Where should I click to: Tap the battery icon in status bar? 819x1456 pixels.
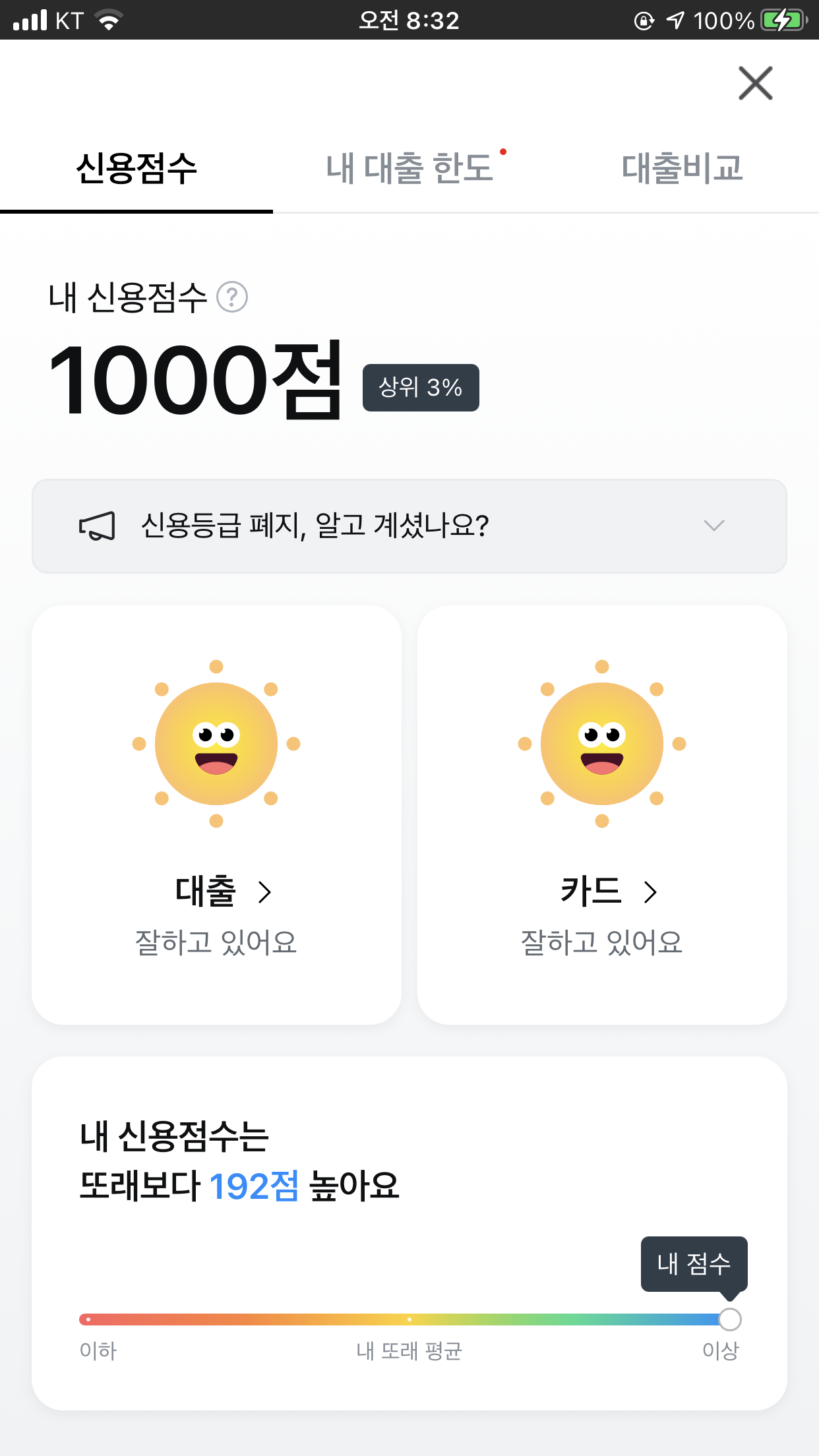[784, 20]
